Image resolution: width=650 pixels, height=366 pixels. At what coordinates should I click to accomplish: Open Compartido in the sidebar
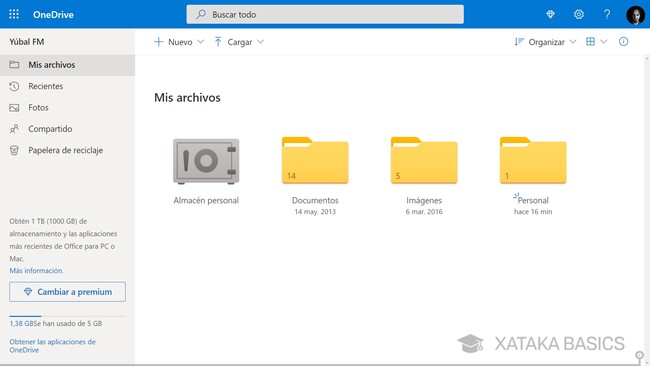[67, 129]
